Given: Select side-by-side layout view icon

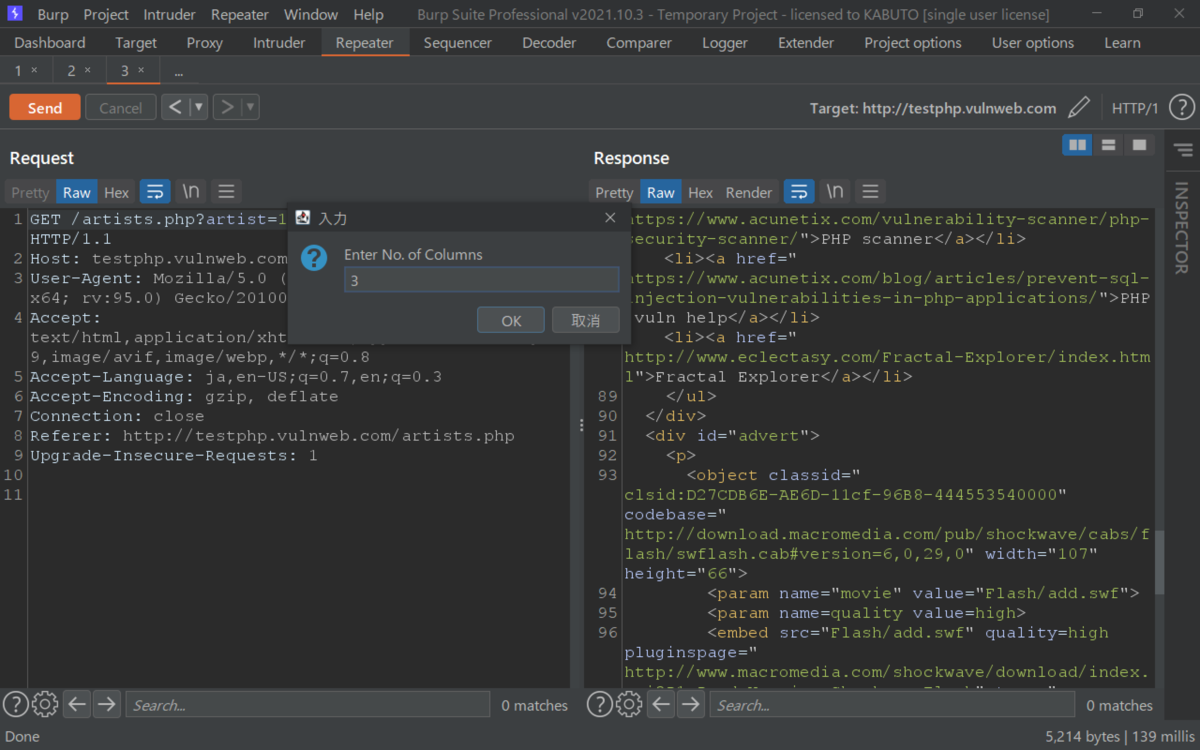Looking at the screenshot, I should [x=1077, y=145].
